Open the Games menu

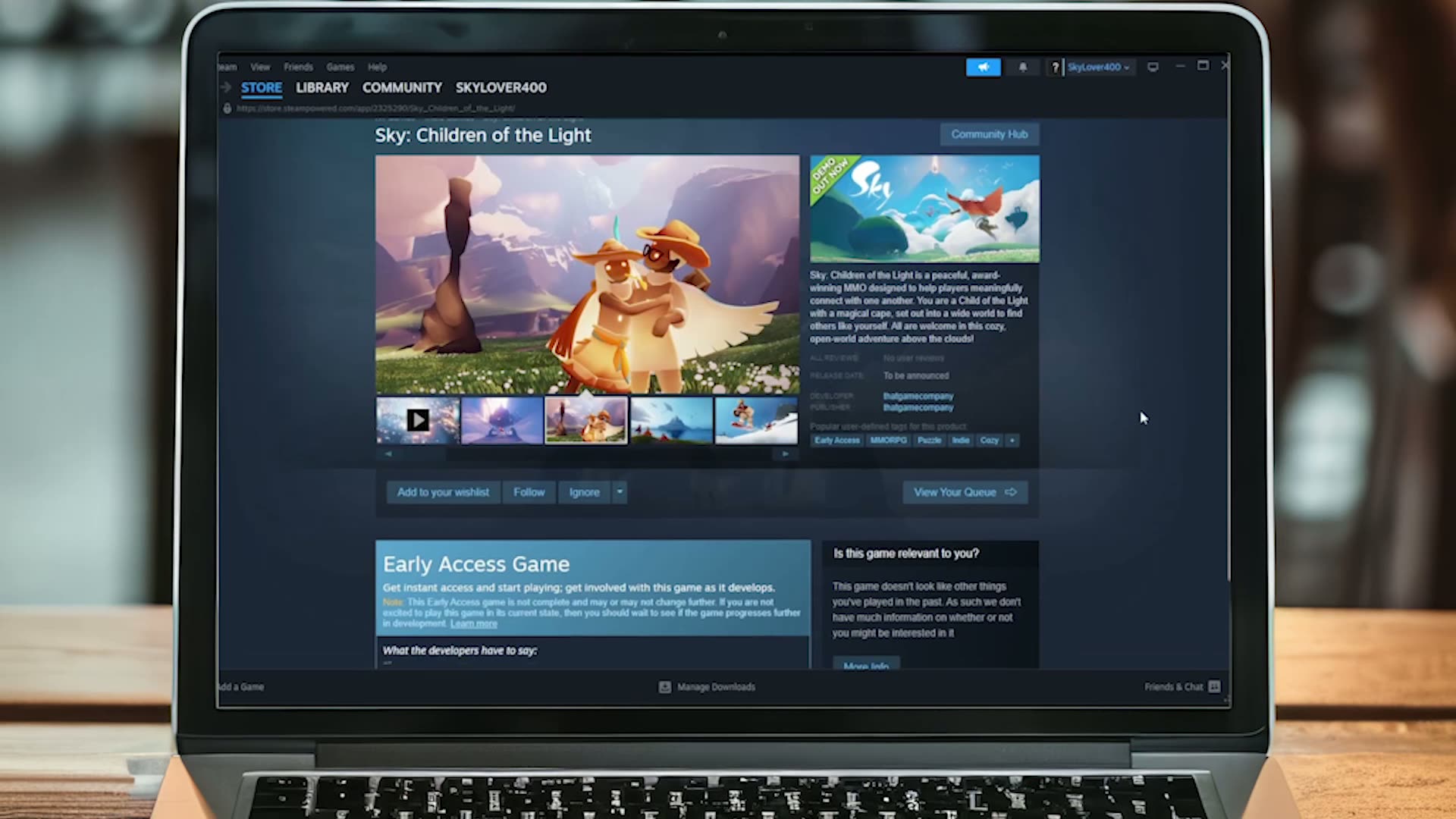(340, 67)
